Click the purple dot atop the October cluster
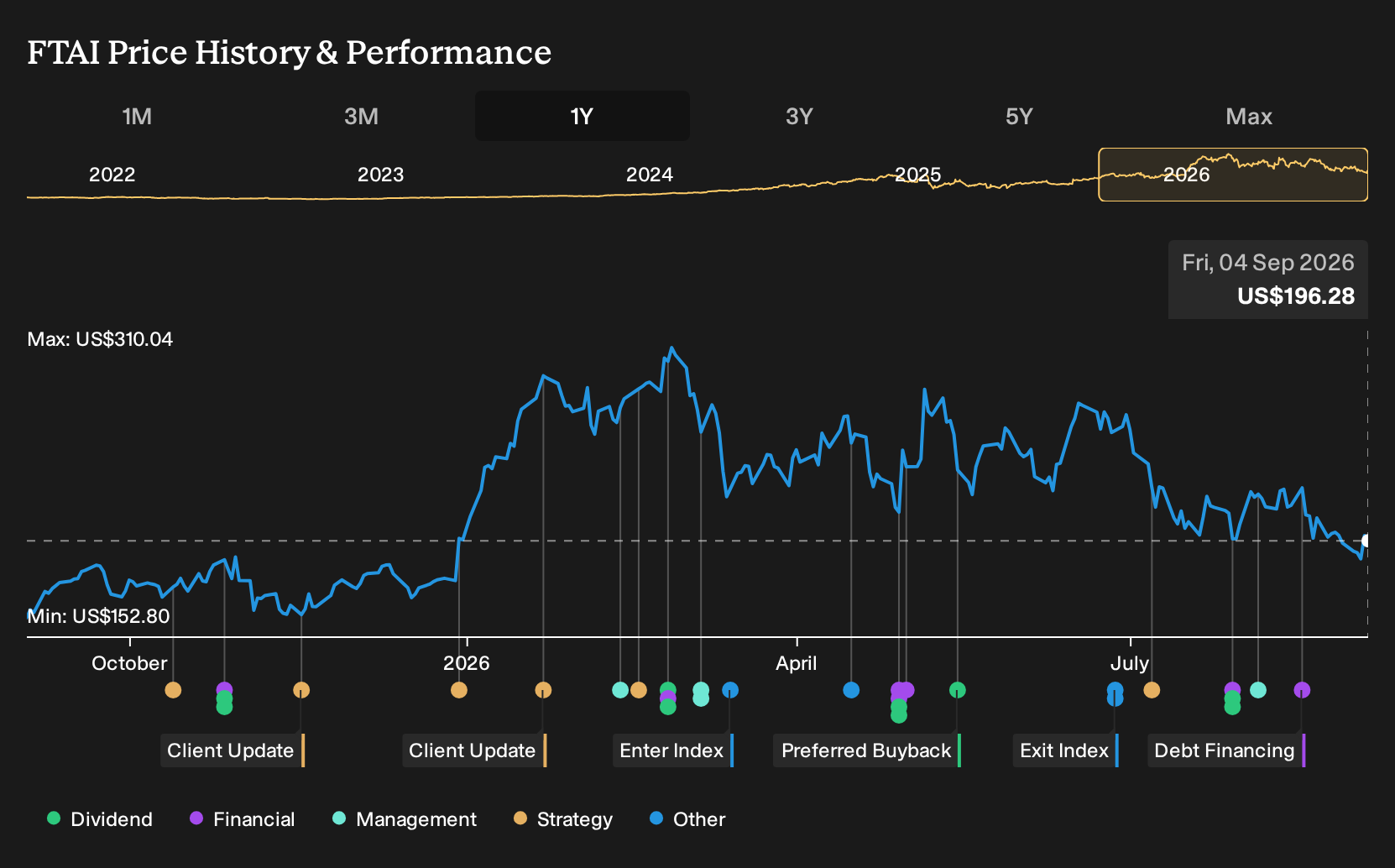The image size is (1395, 868). (224, 689)
